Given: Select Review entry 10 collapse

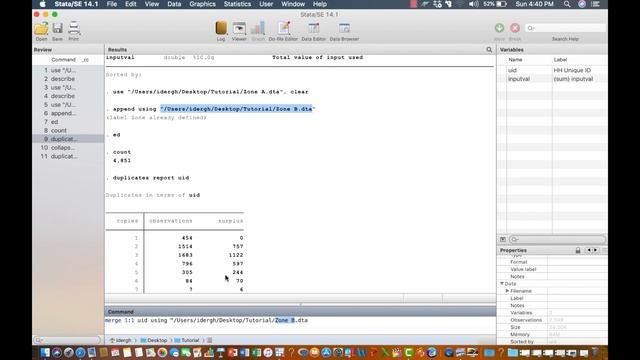Looking at the screenshot, I should pos(68,147).
